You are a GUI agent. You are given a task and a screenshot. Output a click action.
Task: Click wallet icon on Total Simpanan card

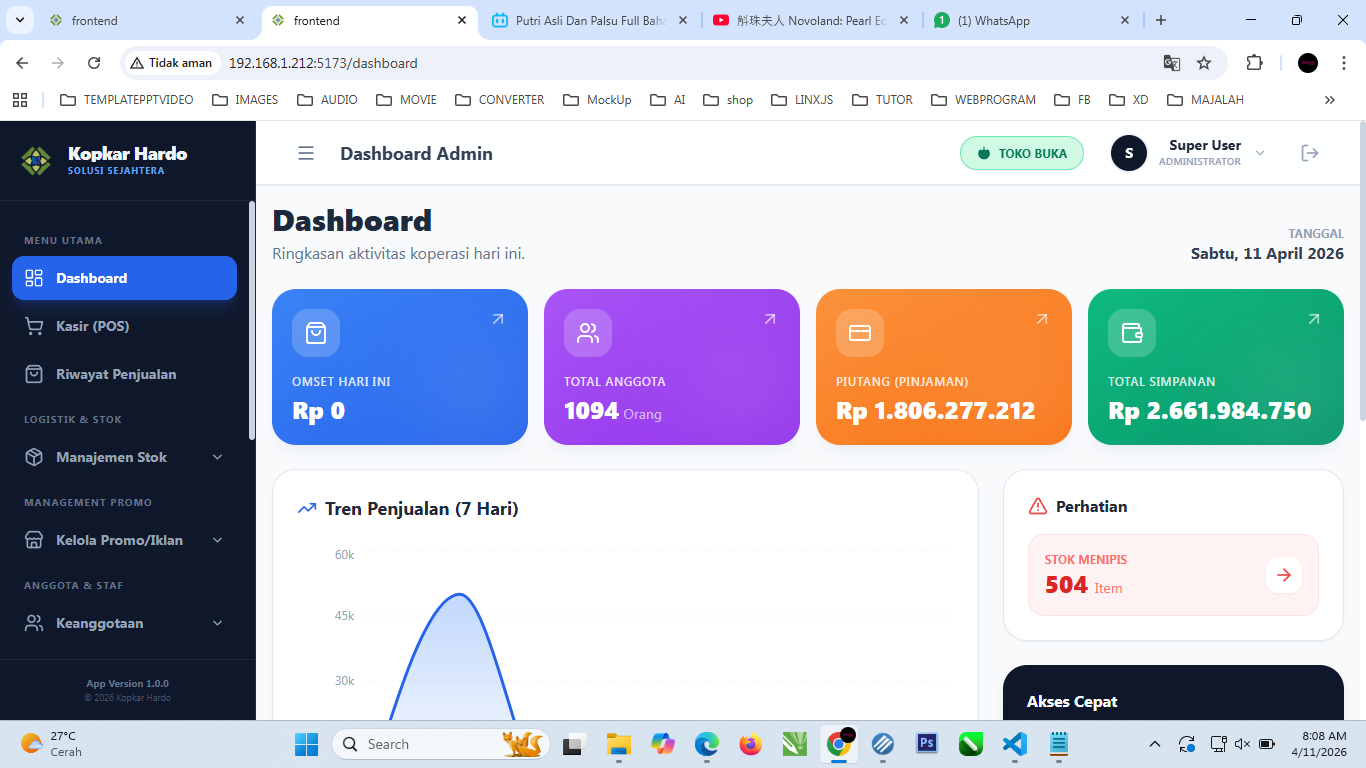1132,333
